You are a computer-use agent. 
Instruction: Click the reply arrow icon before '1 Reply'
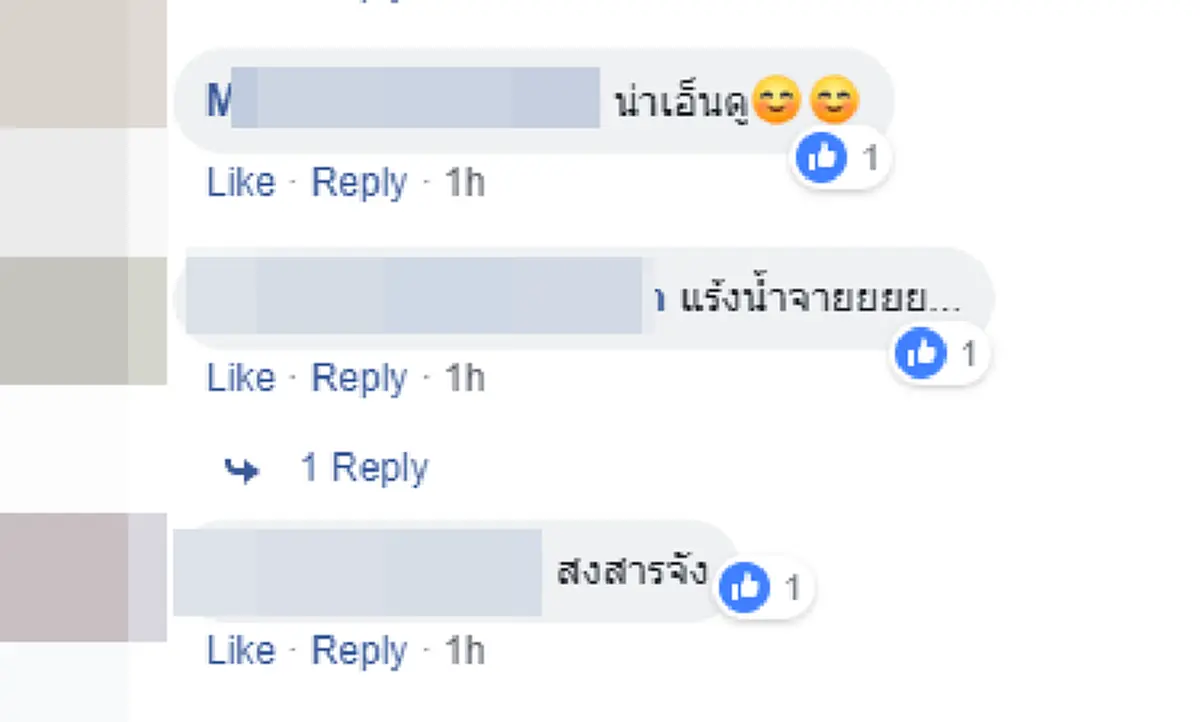243,466
